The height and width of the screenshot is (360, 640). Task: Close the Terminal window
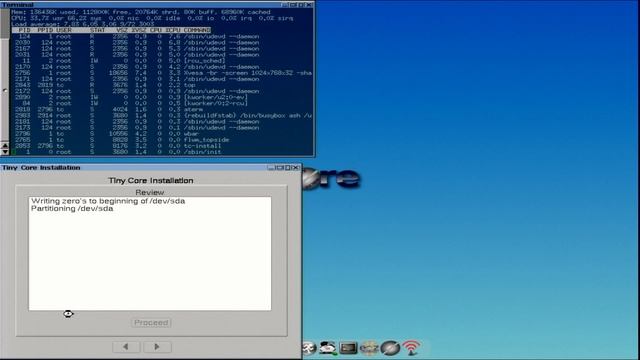point(309,4)
